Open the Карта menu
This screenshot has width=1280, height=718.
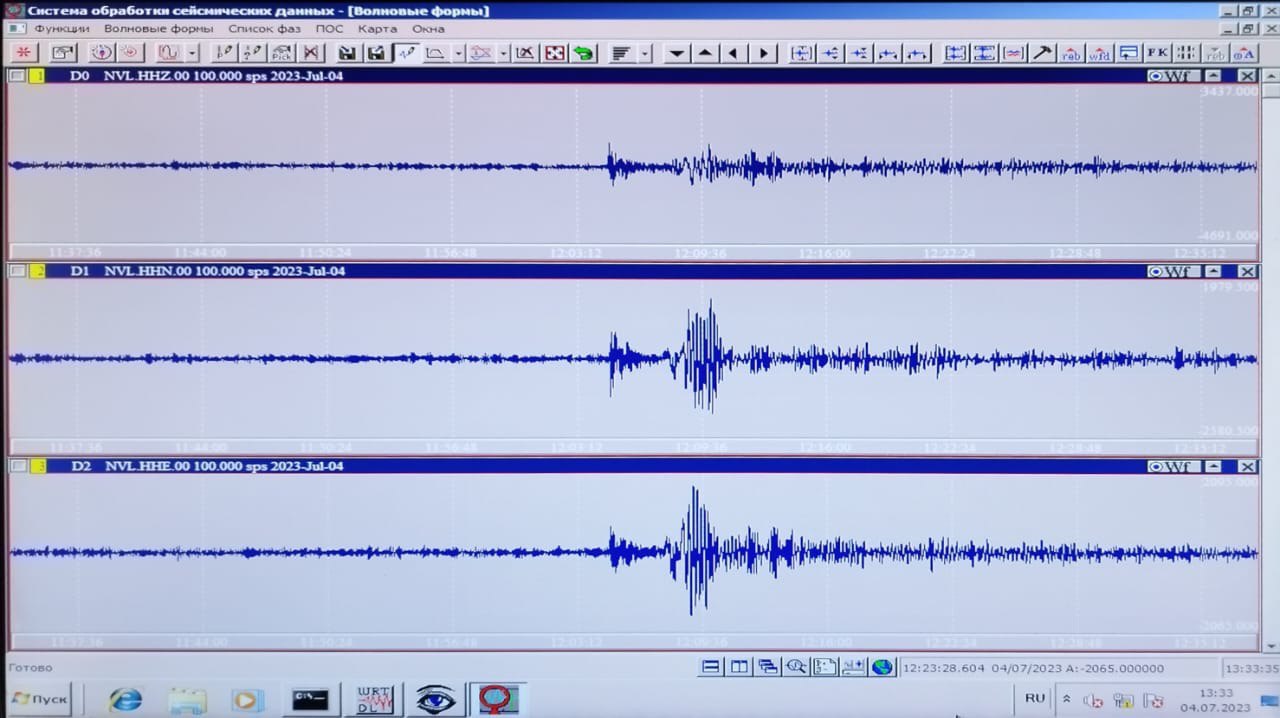tap(378, 29)
